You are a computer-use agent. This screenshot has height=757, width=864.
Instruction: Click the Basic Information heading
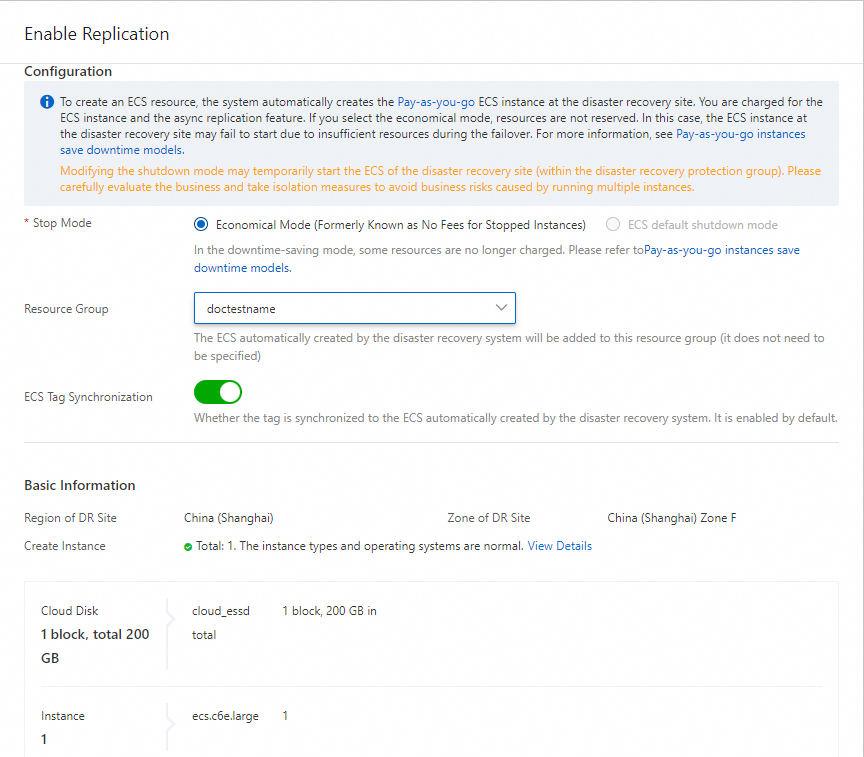click(x=80, y=485)
